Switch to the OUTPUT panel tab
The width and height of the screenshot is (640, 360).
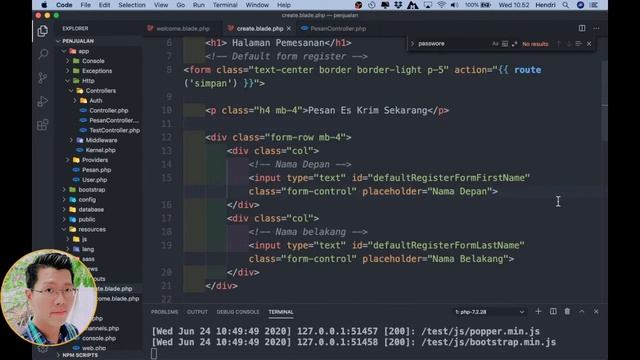197,312
